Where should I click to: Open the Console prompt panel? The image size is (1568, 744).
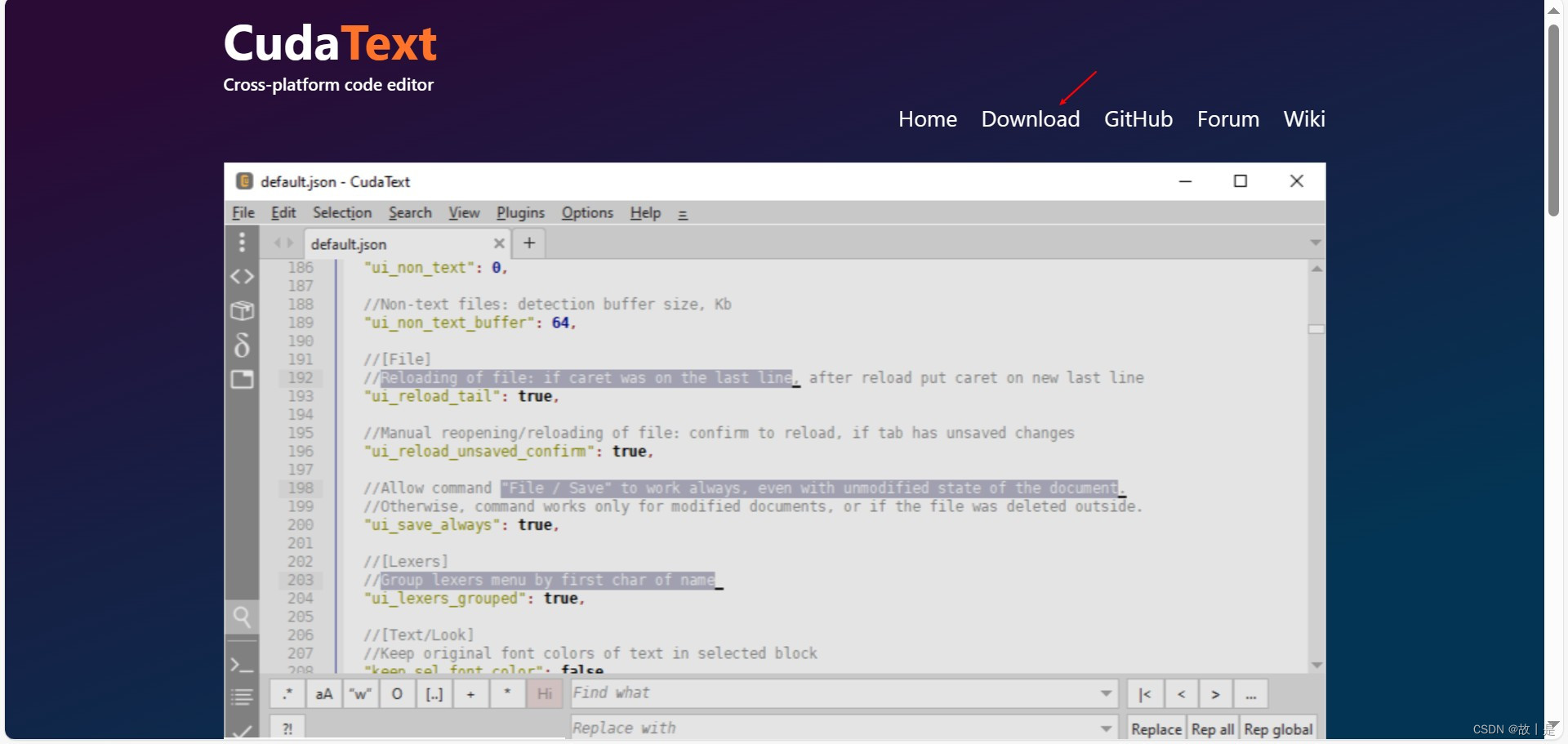242,665
